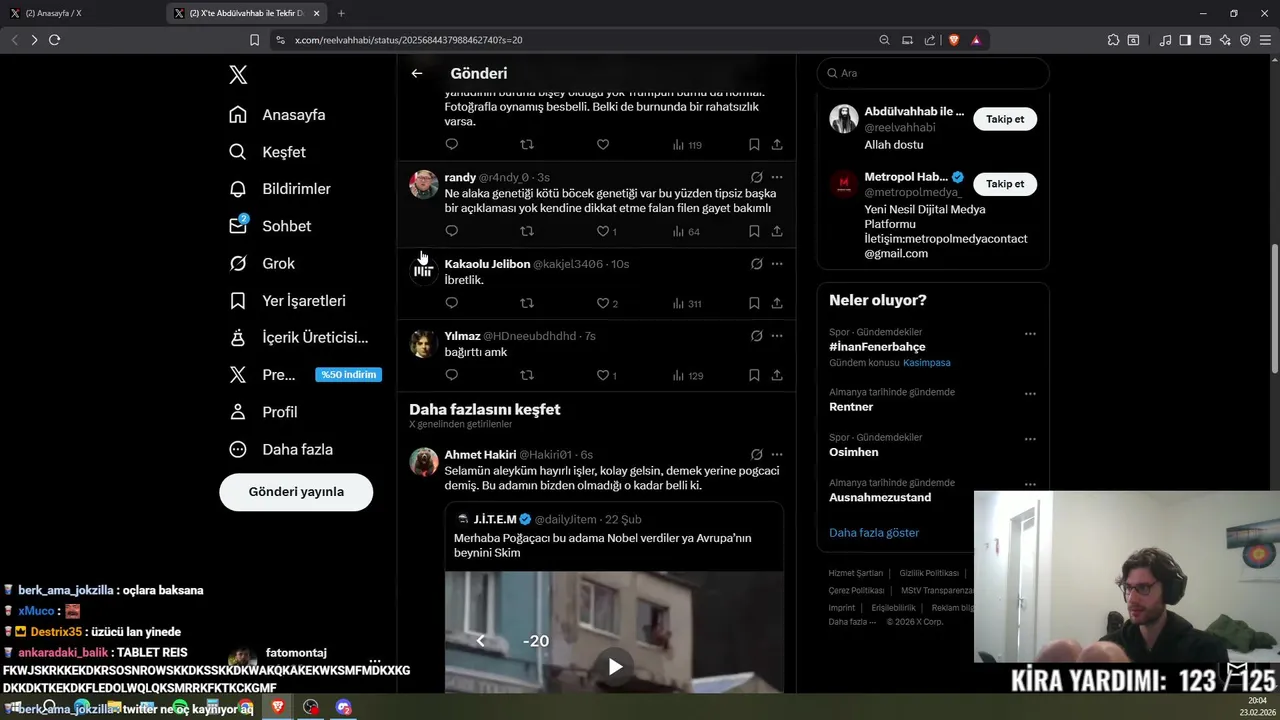Reply to Kakaolu Jelibon's post
This screenshot has height=720, width=1280.
(452, 303)
